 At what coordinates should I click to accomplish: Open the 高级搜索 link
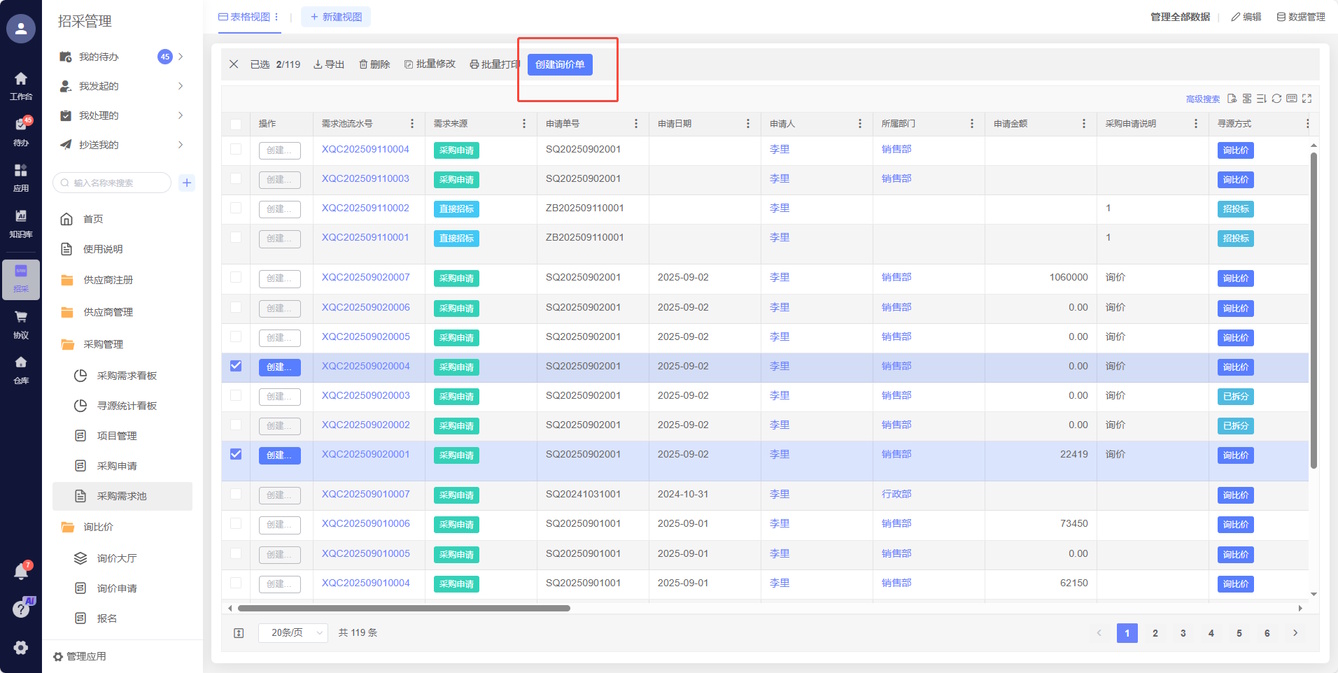point(1202,99)
